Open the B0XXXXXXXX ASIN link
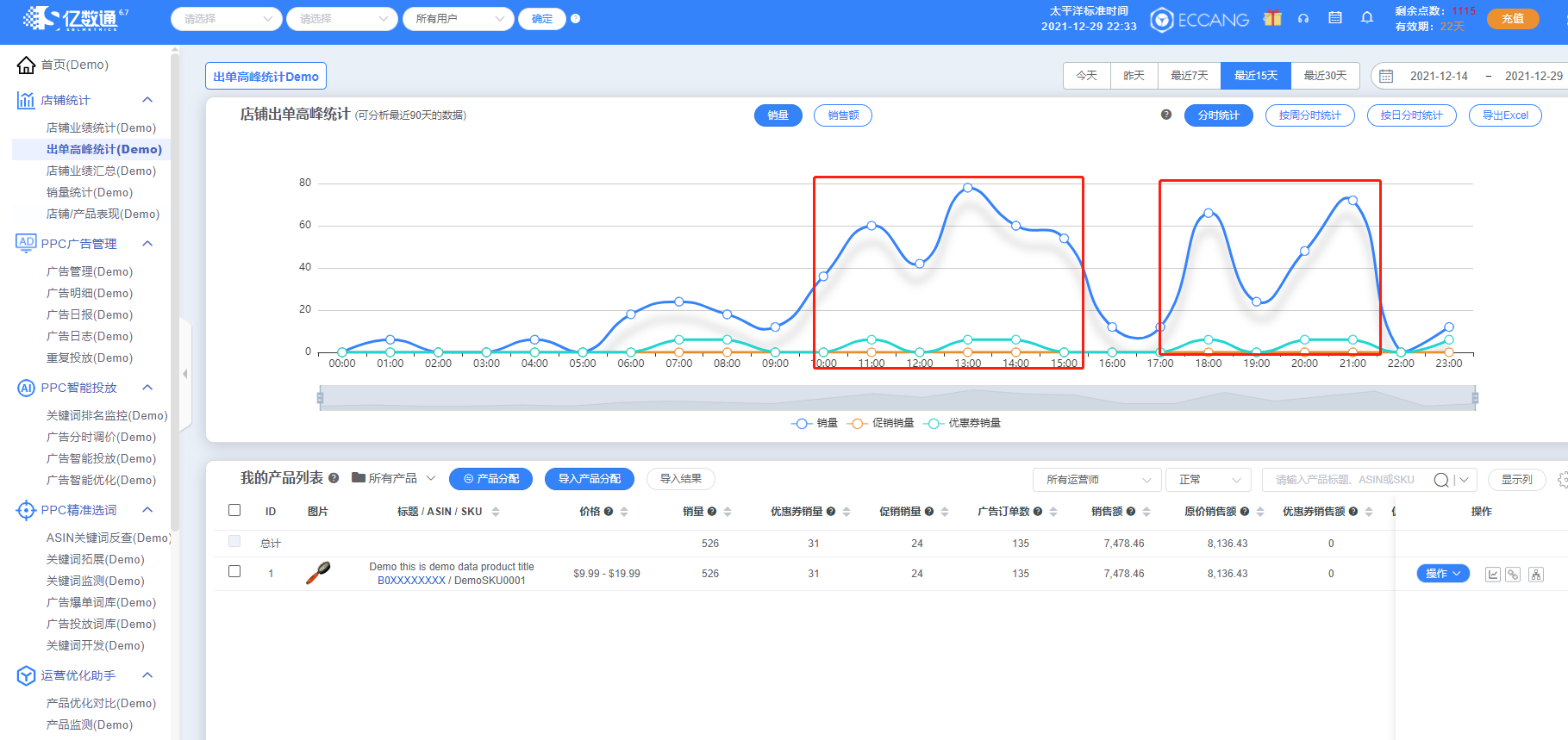Image resolution: width=1568 pixels, height=740 pixels. (411, 581)
